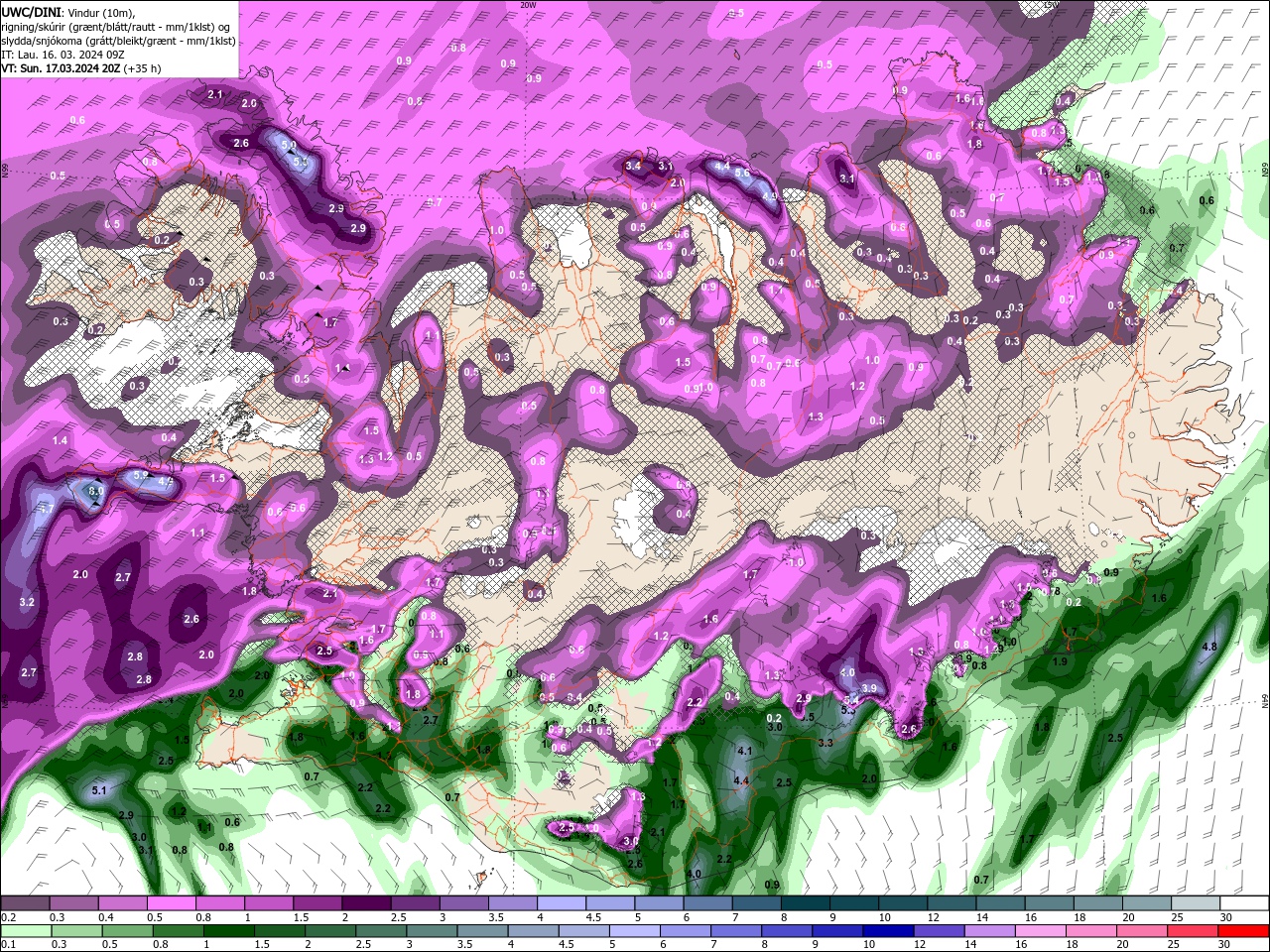
Task: Click the 'UWC/DINI' title text
Action: coord(31,11)
